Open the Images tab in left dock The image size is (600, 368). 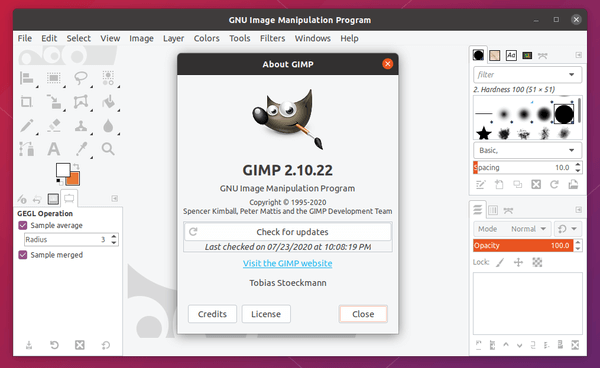(53, 199)
